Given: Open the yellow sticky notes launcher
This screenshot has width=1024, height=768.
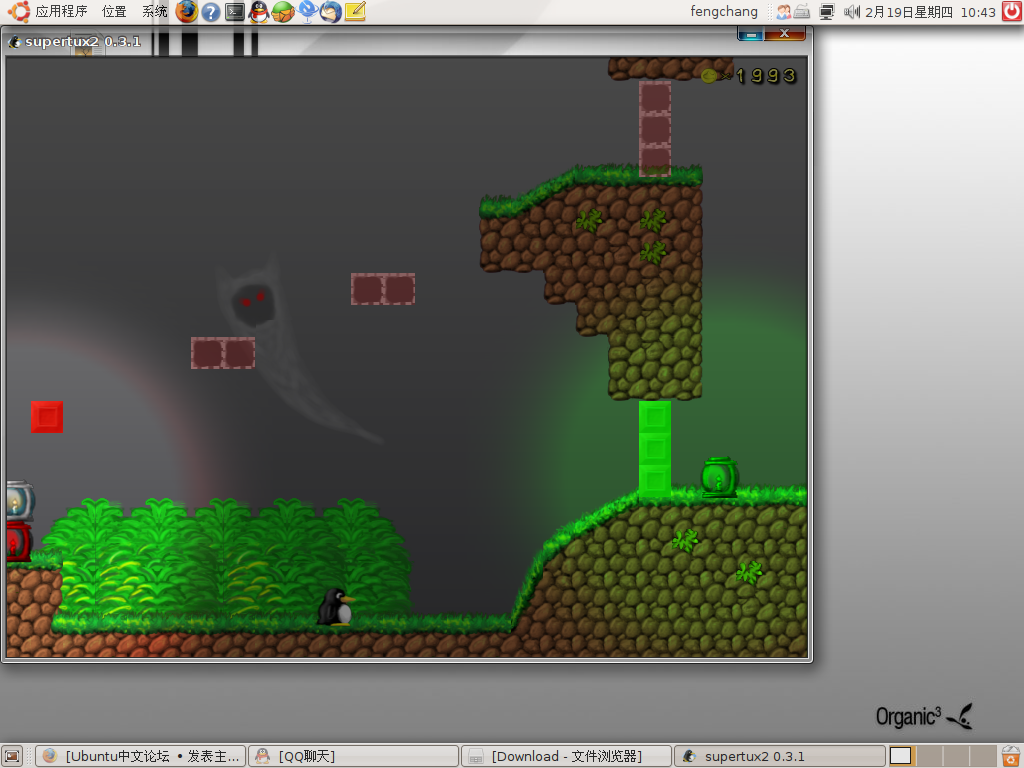Looking at the screenshot, I should [x=355, y=11].
